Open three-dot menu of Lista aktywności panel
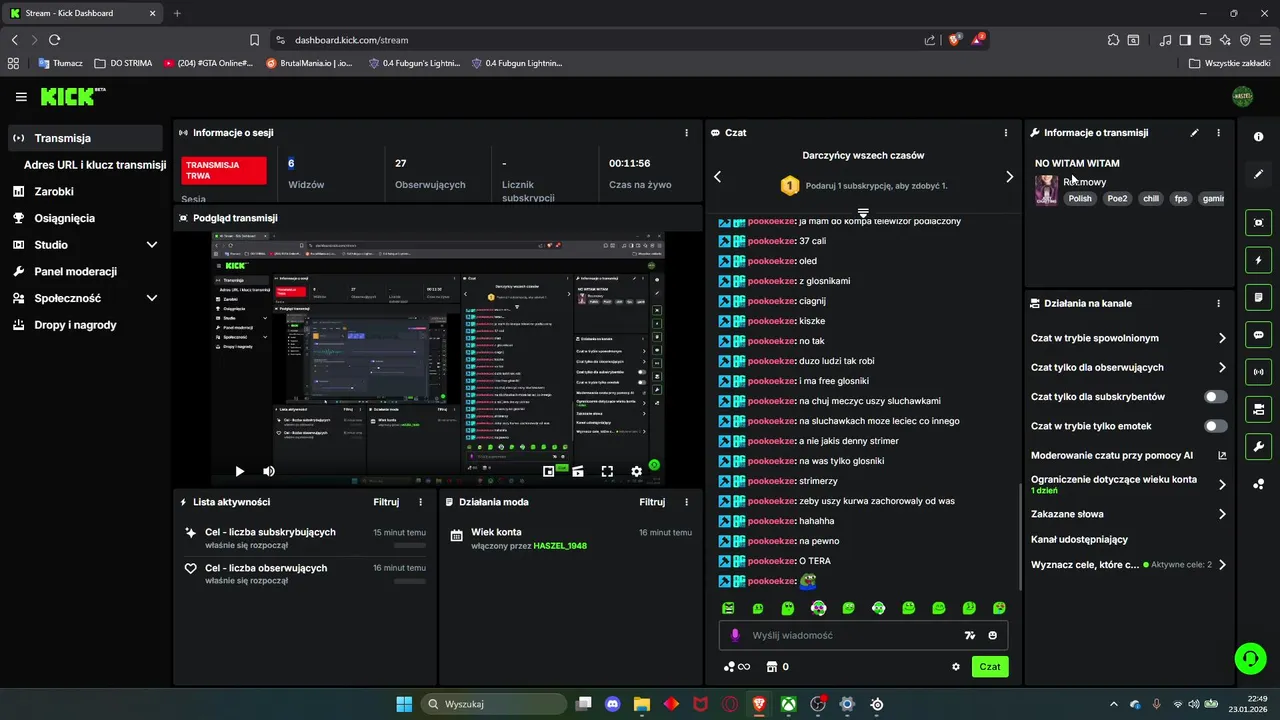Viewport: 1280px width, 720px height. point(420,502)
